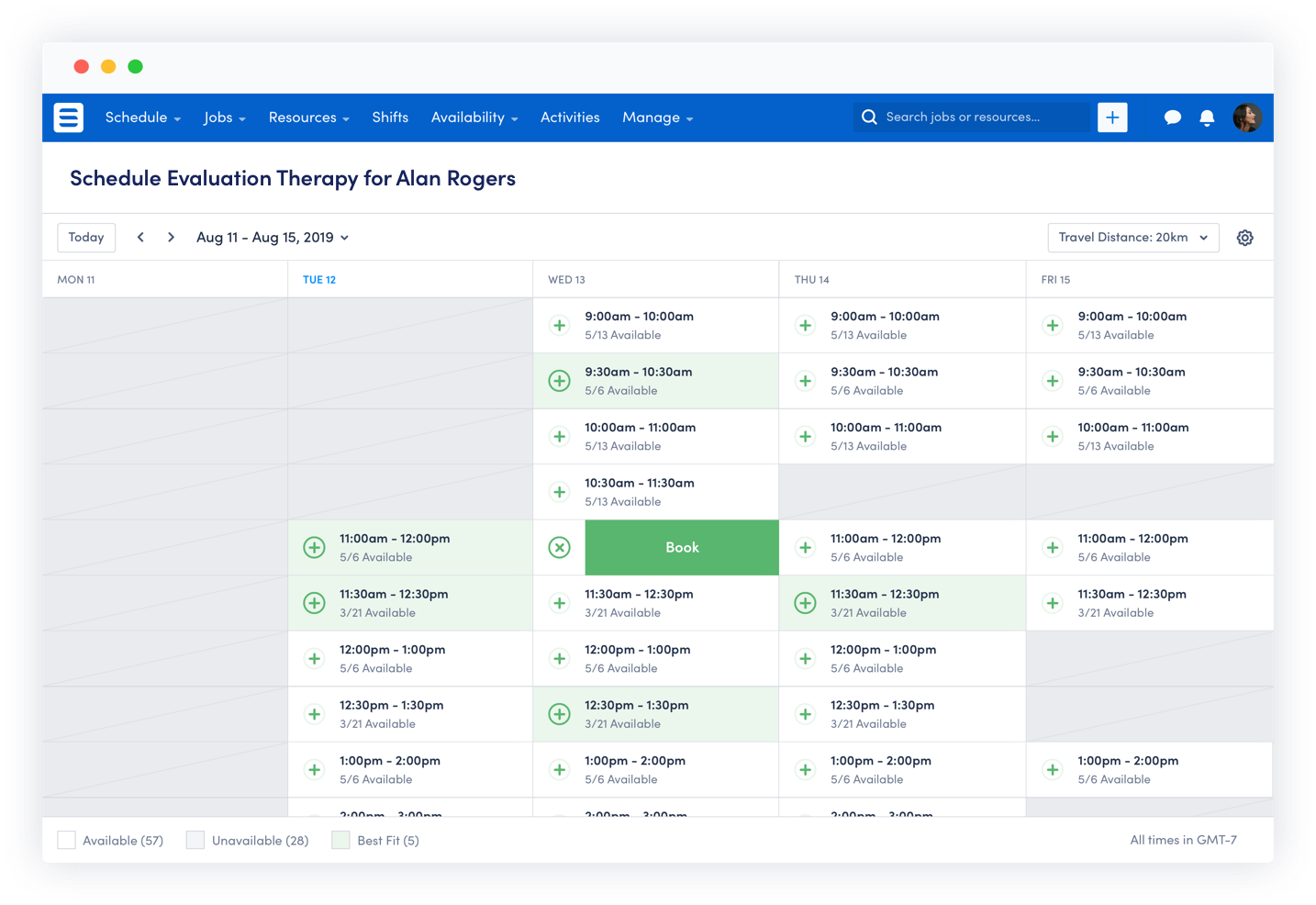Toggle the Unavailable (28) checkbox
1316x905 pixels.
195,839
